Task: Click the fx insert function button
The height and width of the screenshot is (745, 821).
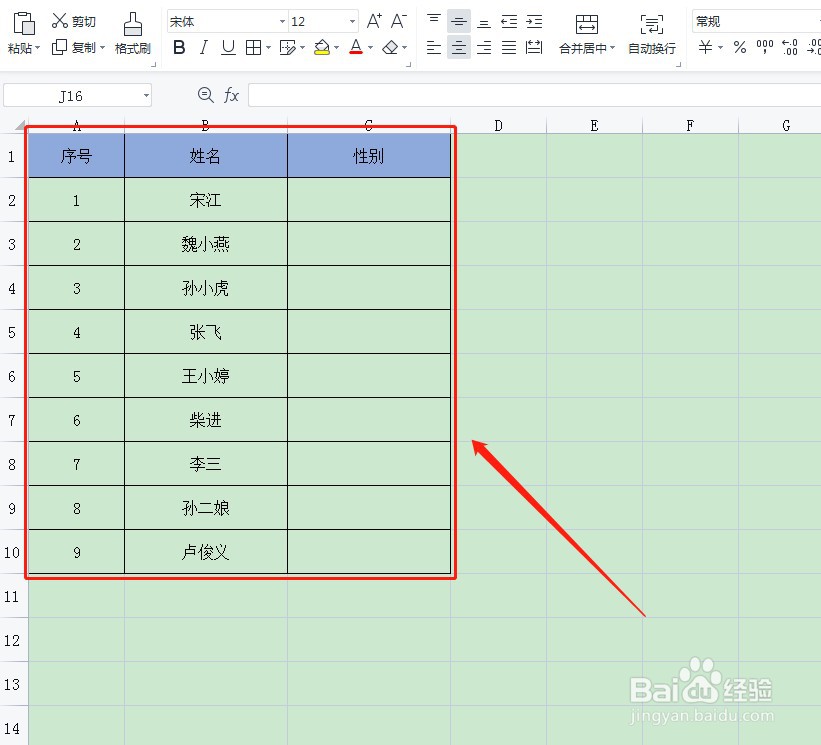Action: (x=233, y=95)
